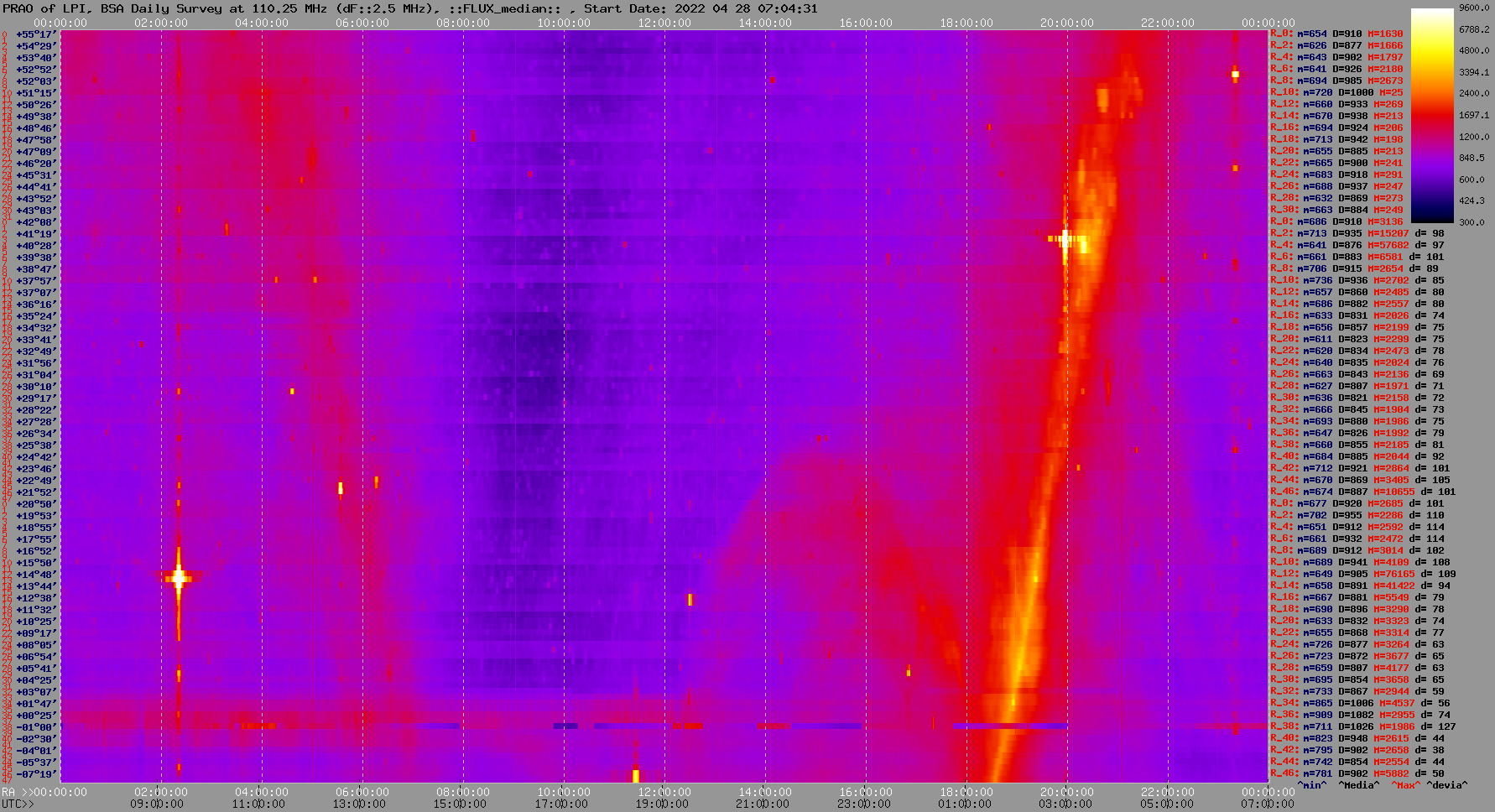
Task: Click the UTC 01:00:00 tick label
Action: coord(964,804)
